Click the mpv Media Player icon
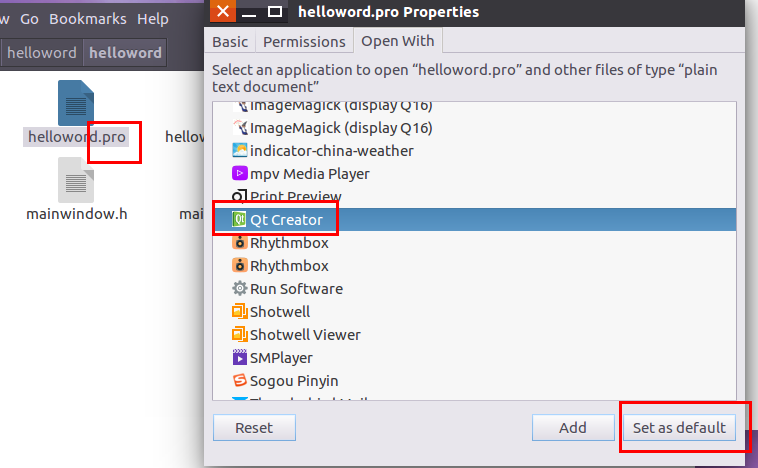 (x=239, y=173)
